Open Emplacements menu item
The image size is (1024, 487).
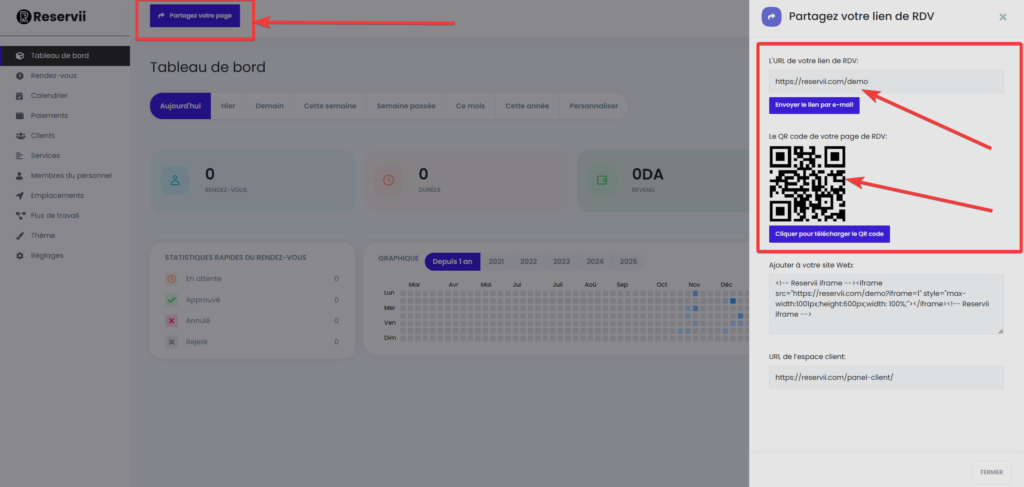tap(65, 196)
